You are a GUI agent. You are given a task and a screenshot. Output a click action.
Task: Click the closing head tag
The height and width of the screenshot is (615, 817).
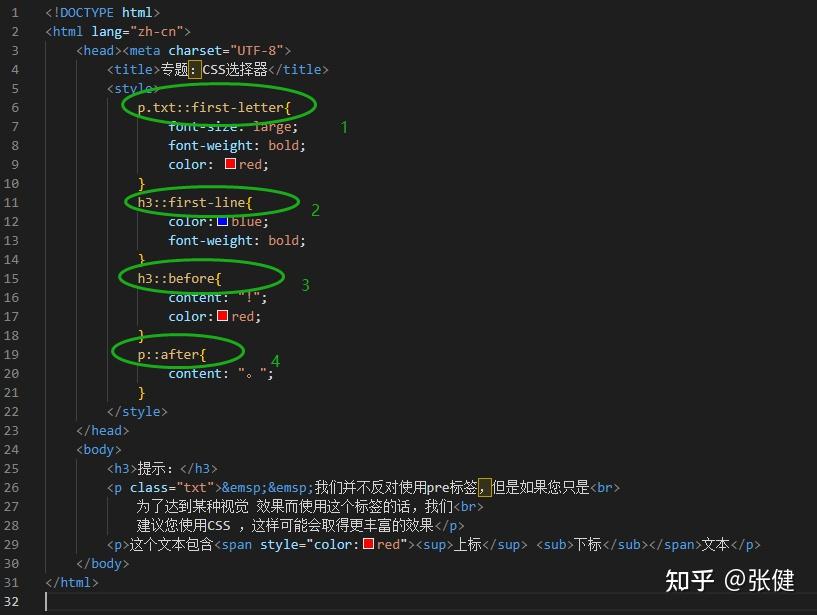pyautogui.click(x=103, y=430)
